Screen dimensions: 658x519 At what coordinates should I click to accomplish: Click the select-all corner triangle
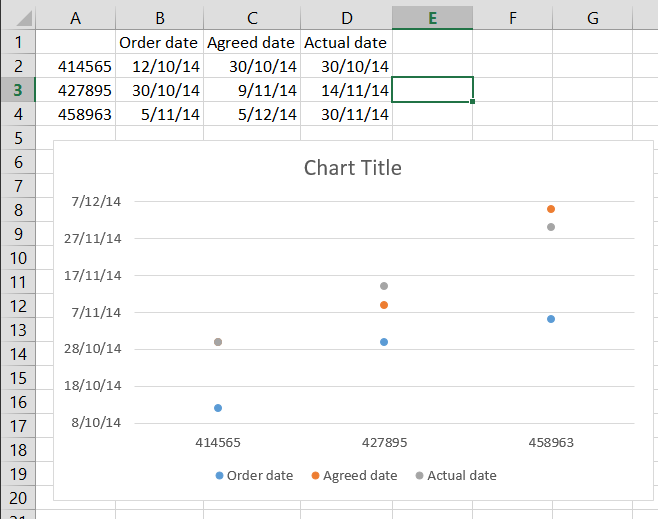pyautogui.click(x=24, y=18)
